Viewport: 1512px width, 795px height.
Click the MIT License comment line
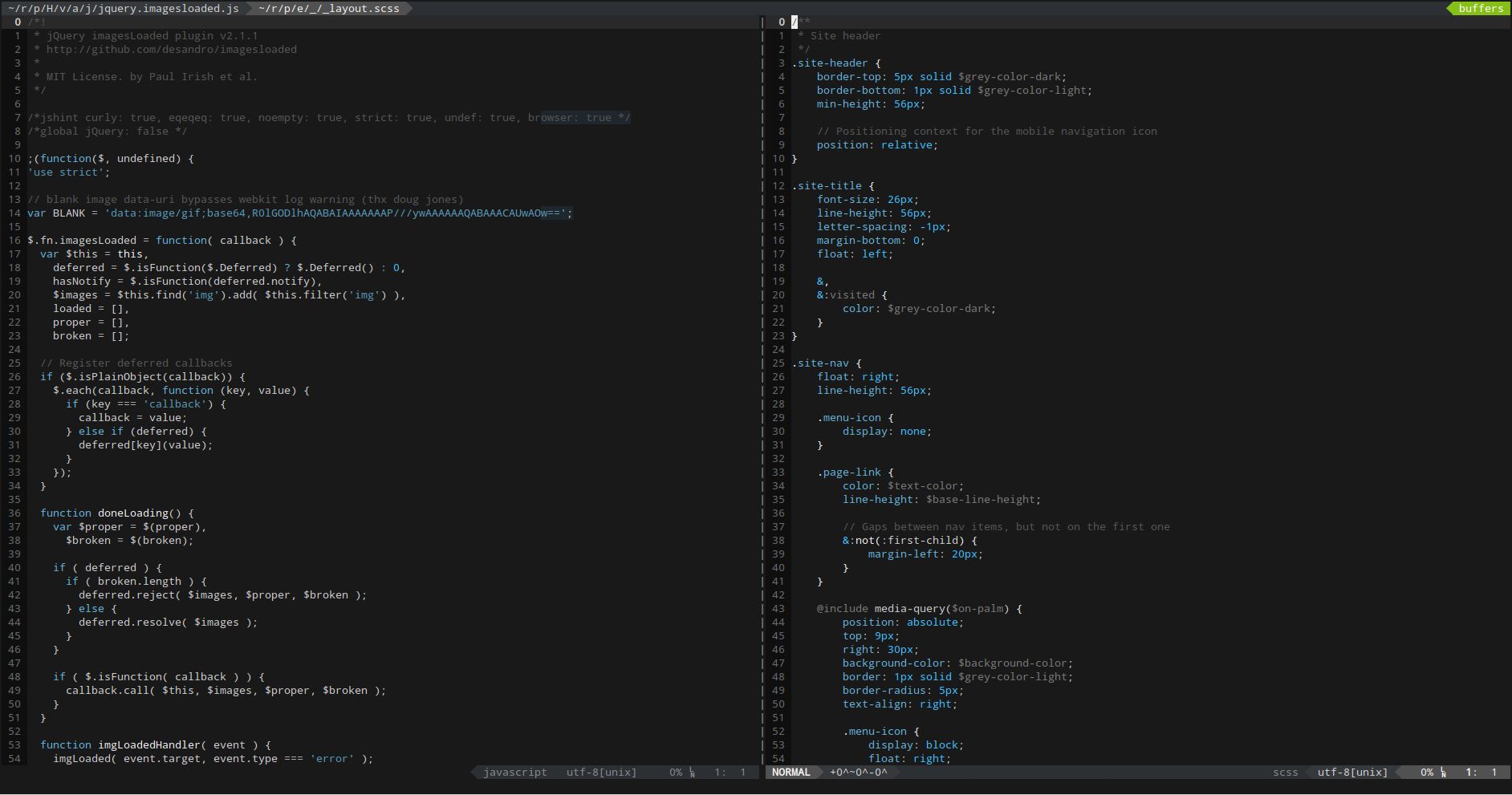coord(145,76)
